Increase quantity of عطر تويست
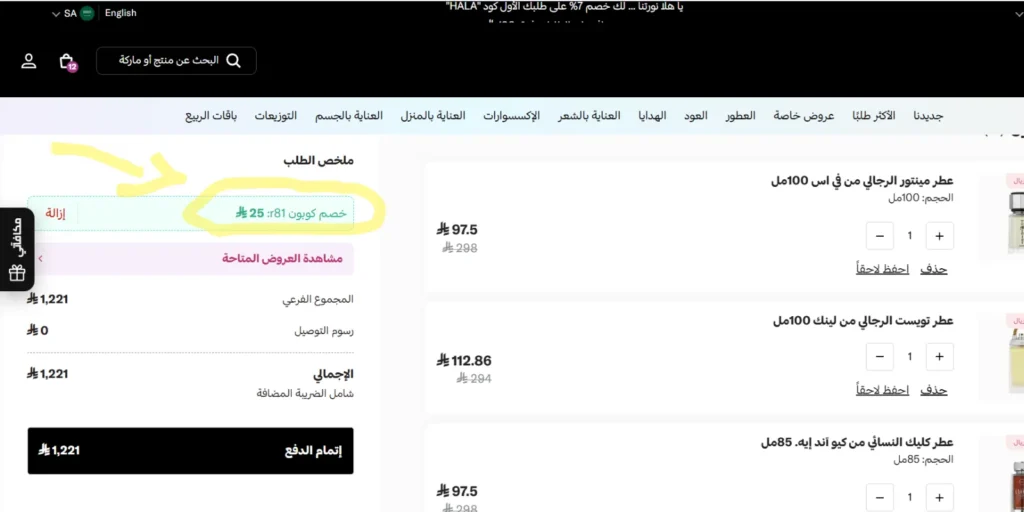The height and width of the screenshot is (512, 1024). point(939,357)
